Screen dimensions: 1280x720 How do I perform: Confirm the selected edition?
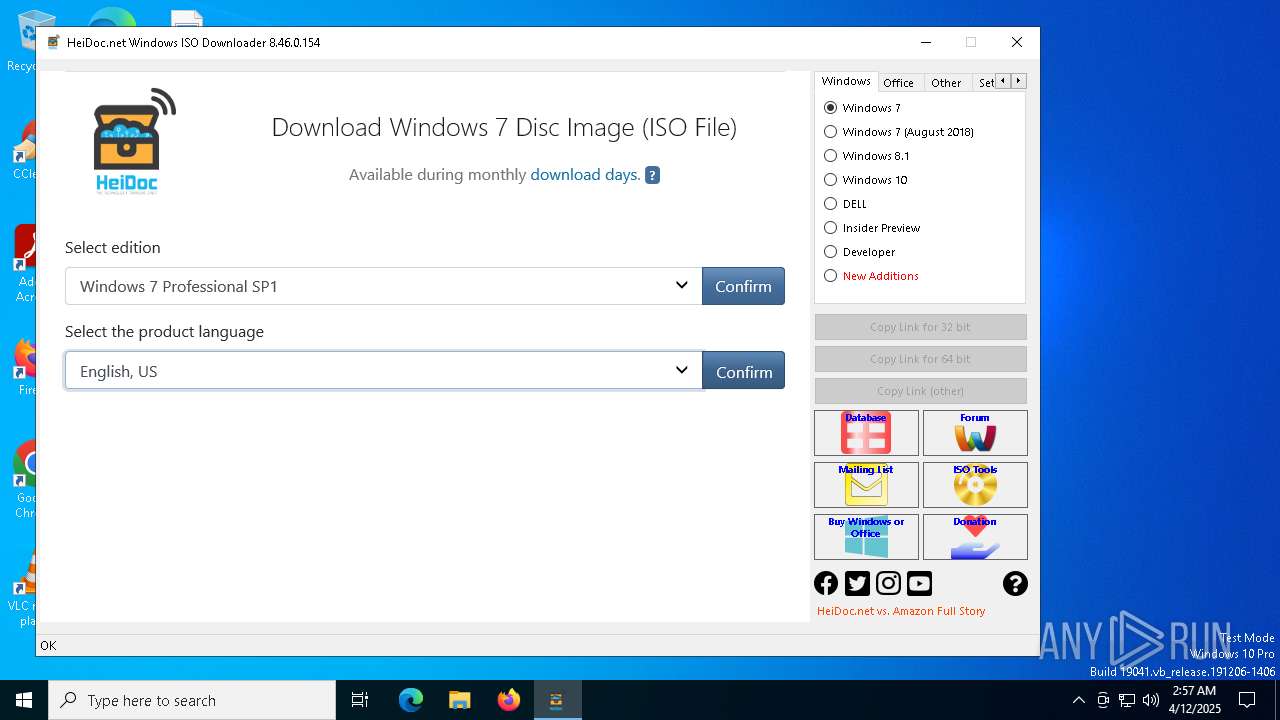click(x=743, y=286)
